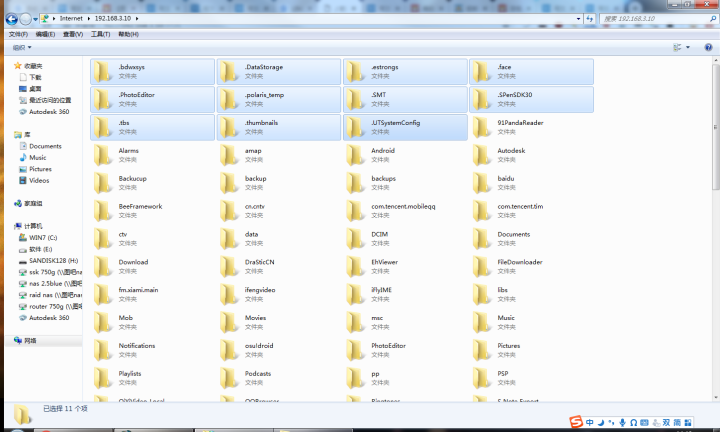The width and height of the screenshot is (720, 432).
Task: Click the blue help question mark icon
Action: point(709,47)
